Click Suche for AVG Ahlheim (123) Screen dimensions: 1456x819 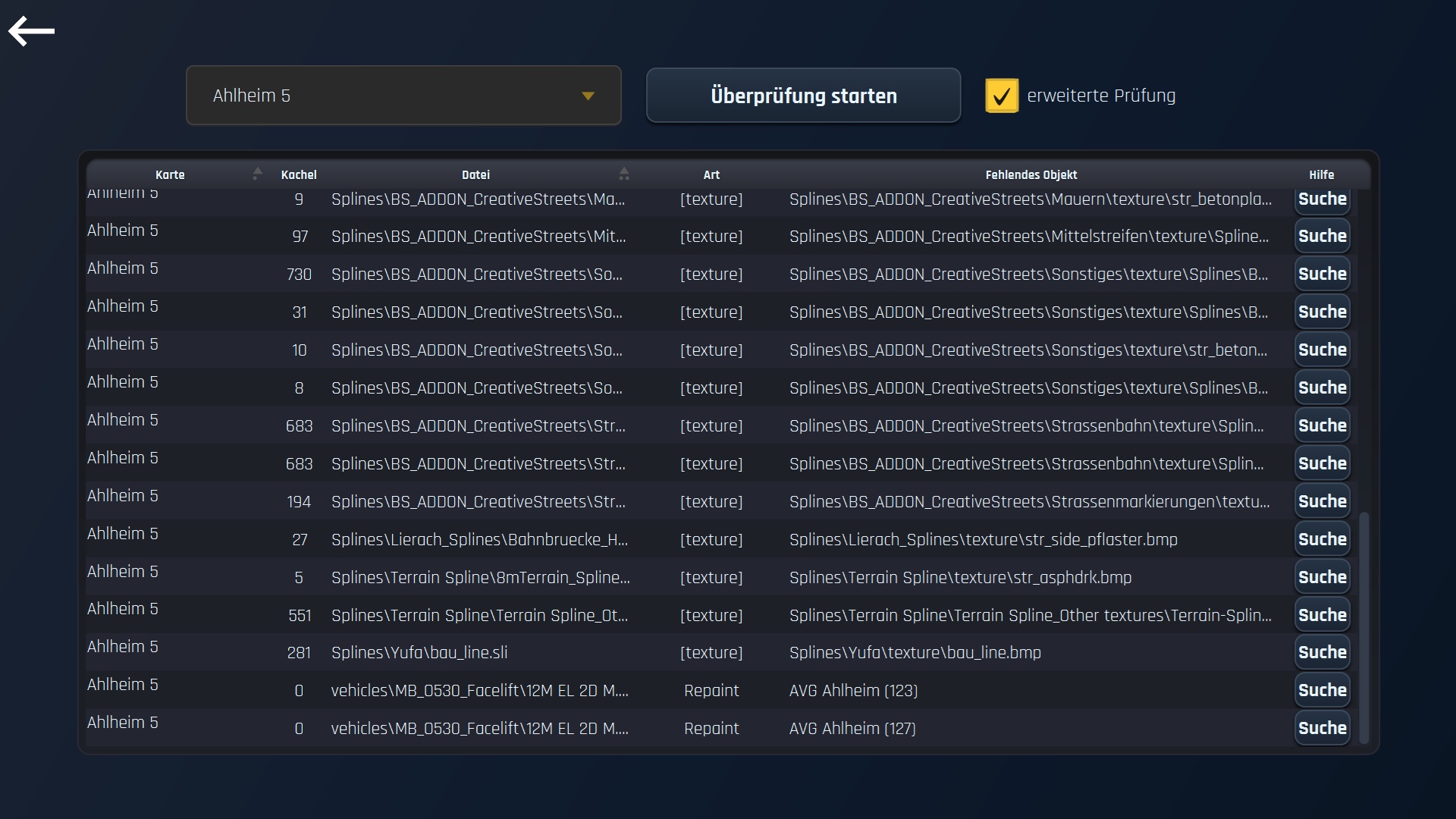click(1322, 690)
